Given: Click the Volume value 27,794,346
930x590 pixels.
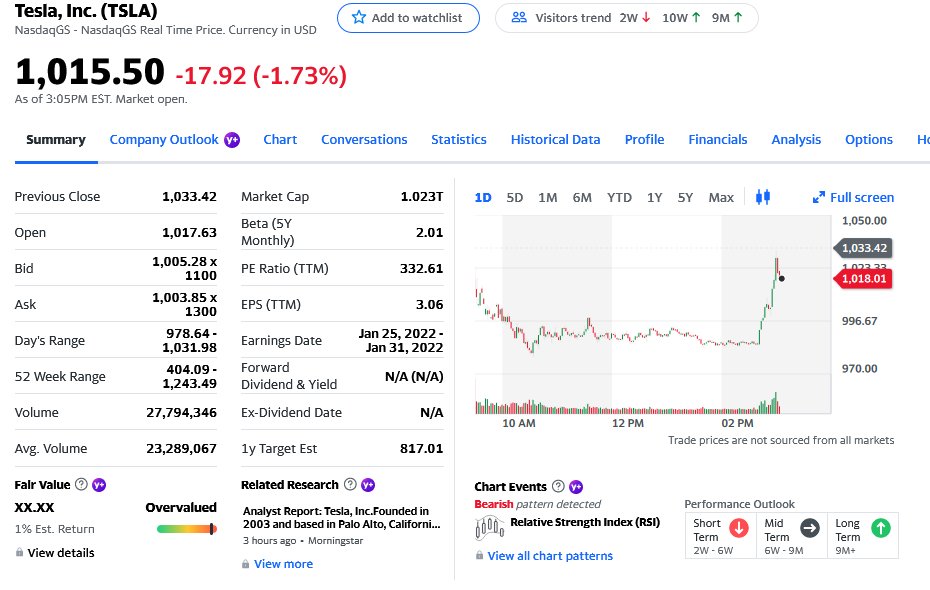Looking at the screenshot, I should tap(181, 413).
